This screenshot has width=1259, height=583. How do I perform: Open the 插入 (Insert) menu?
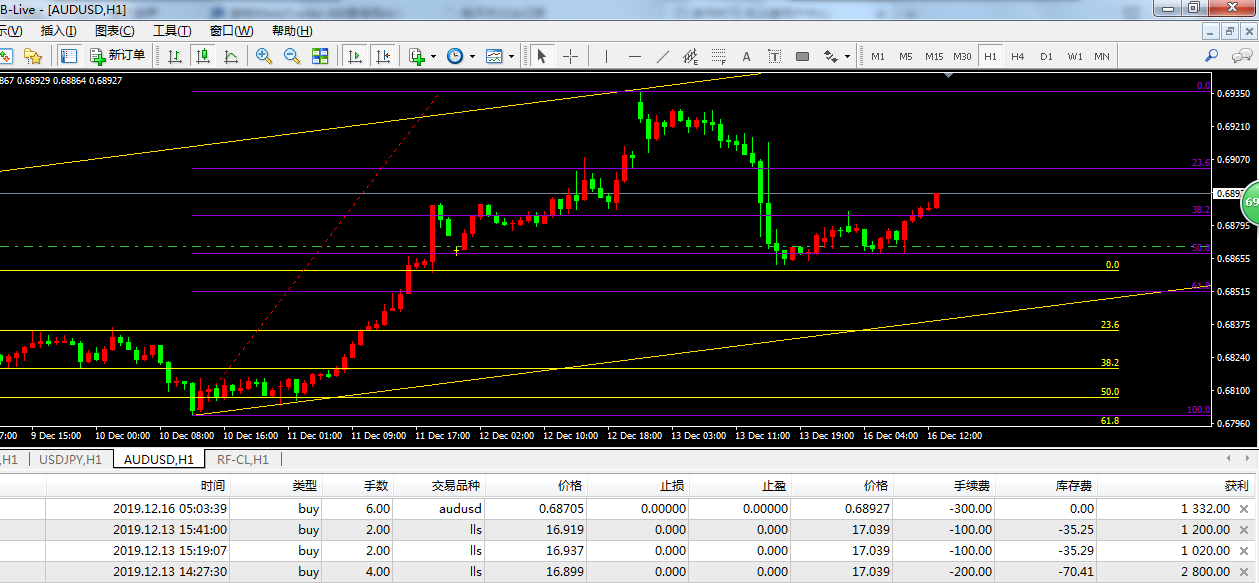click(x=59, y=31)
